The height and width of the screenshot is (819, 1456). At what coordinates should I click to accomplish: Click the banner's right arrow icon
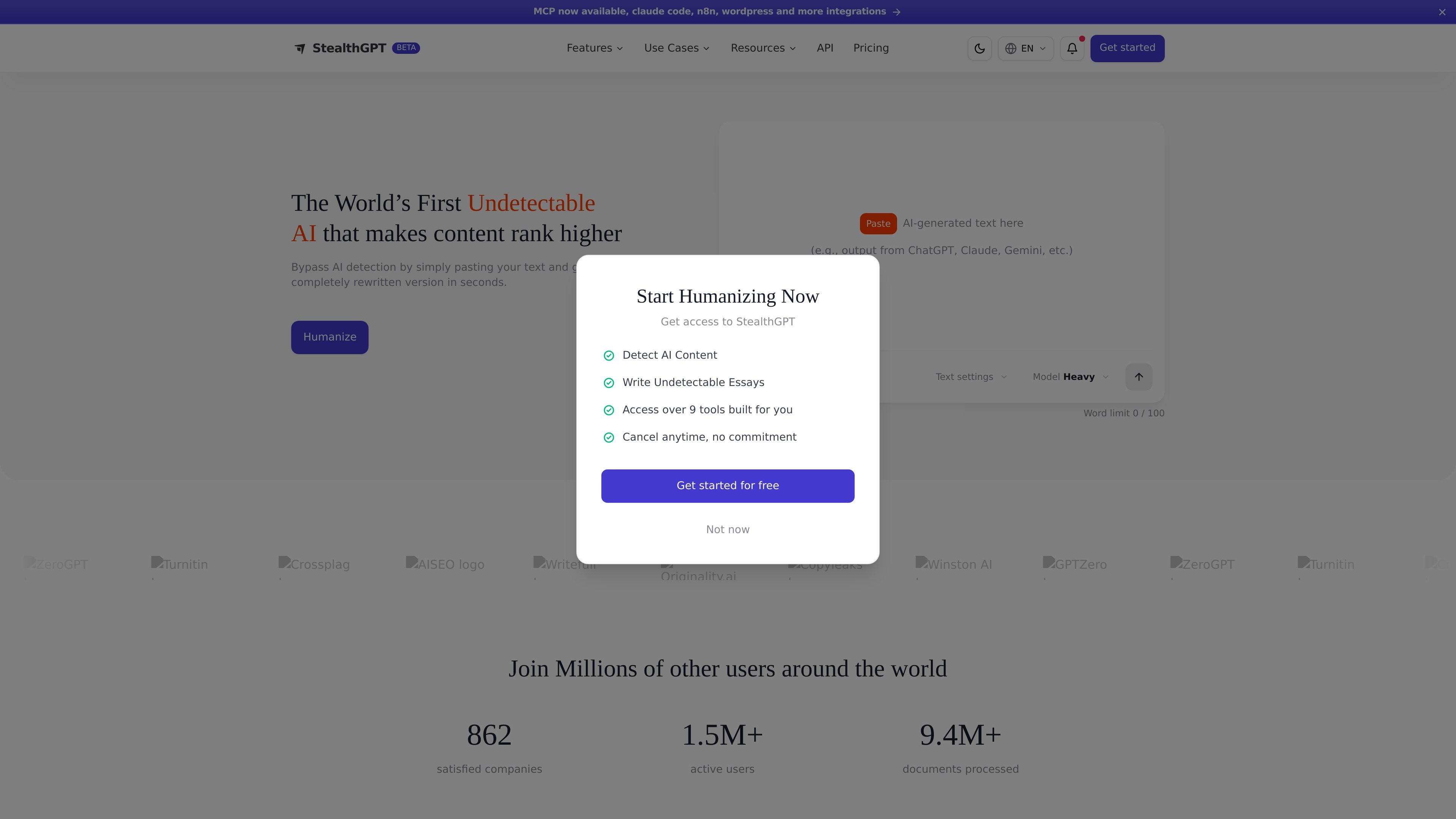896,12
